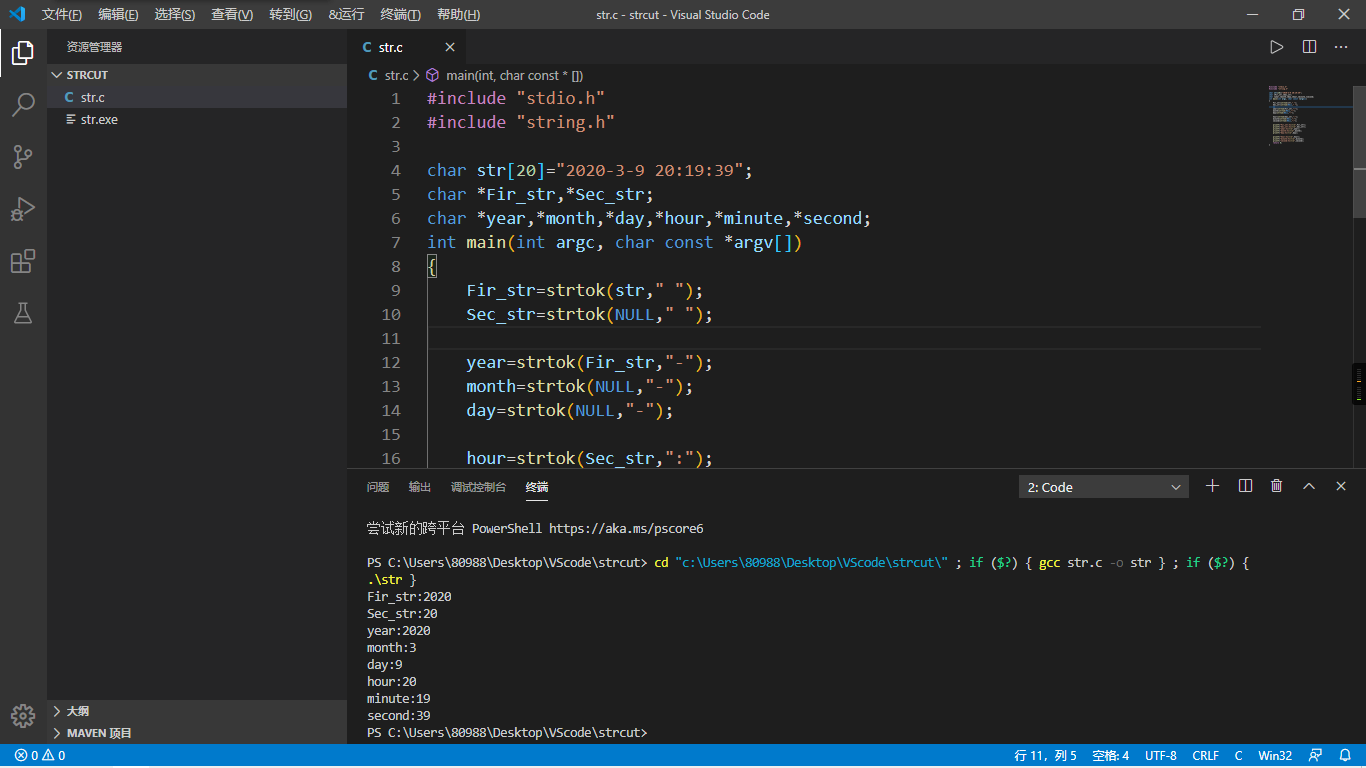Select the str.c editor tab
The image size is (1366, 768).
coord(406,47)
